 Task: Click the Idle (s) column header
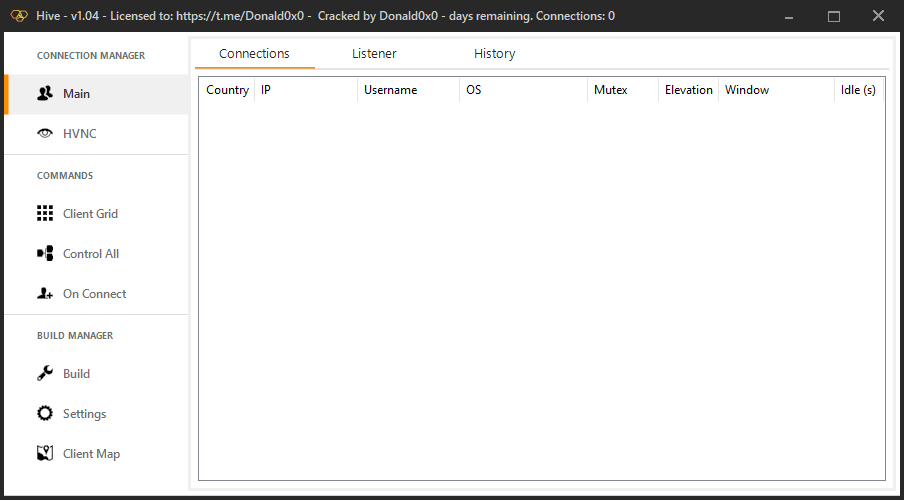click(x=858, y=90)
